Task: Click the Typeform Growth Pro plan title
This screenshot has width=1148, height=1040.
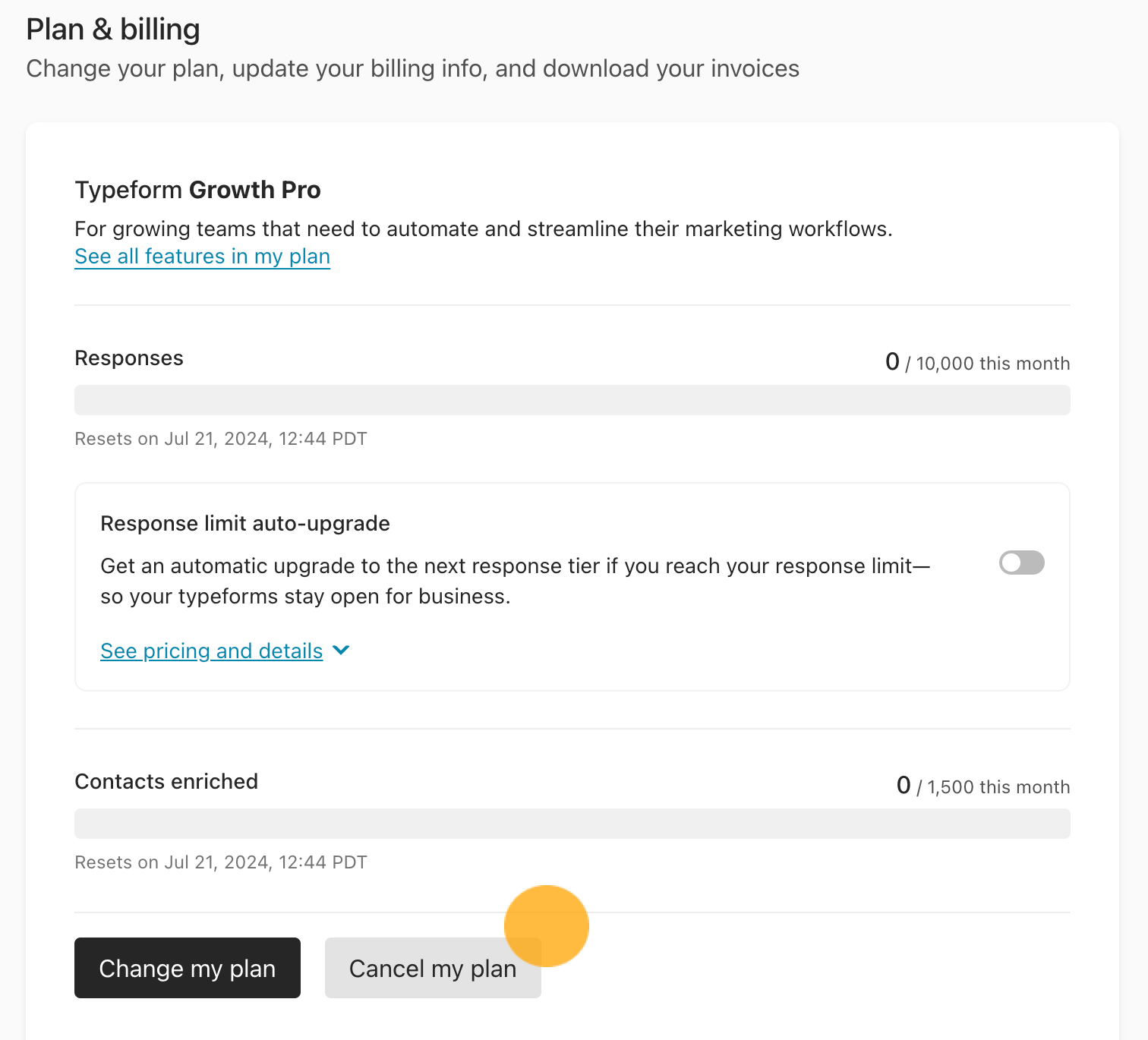Action: click(197, 190)
